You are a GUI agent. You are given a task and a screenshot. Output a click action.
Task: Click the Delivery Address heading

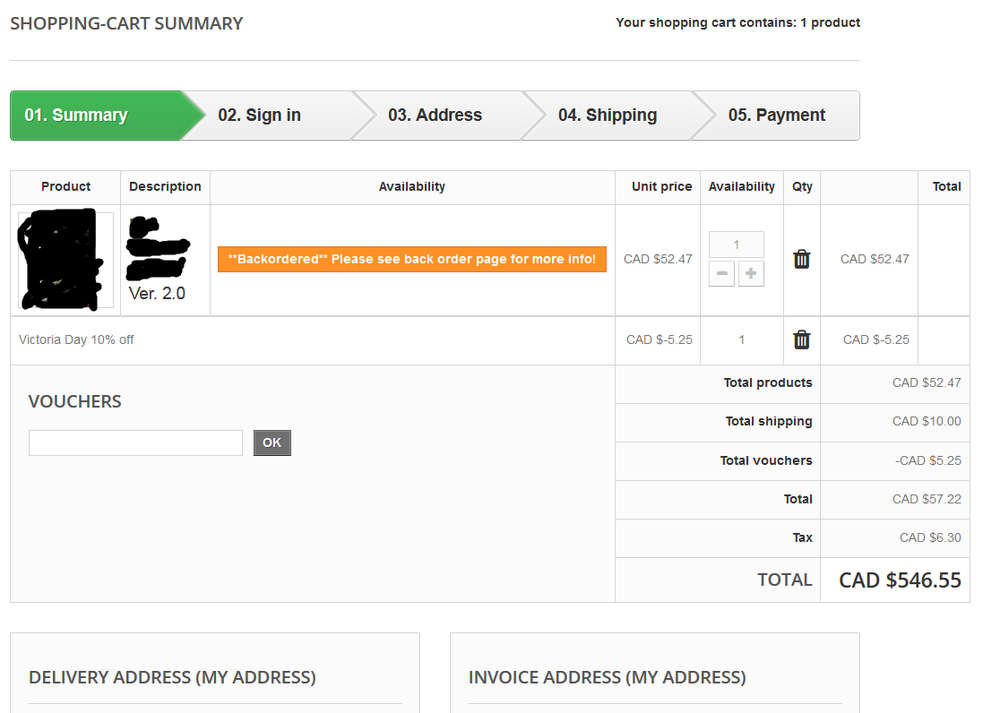coord(172,678)
